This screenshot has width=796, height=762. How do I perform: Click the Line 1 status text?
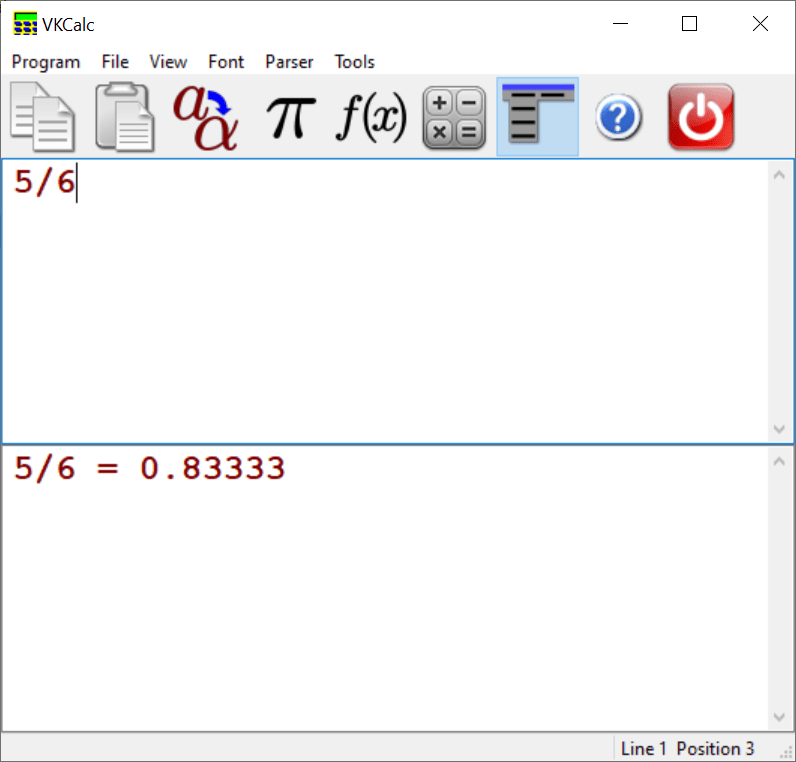[643, 749]
